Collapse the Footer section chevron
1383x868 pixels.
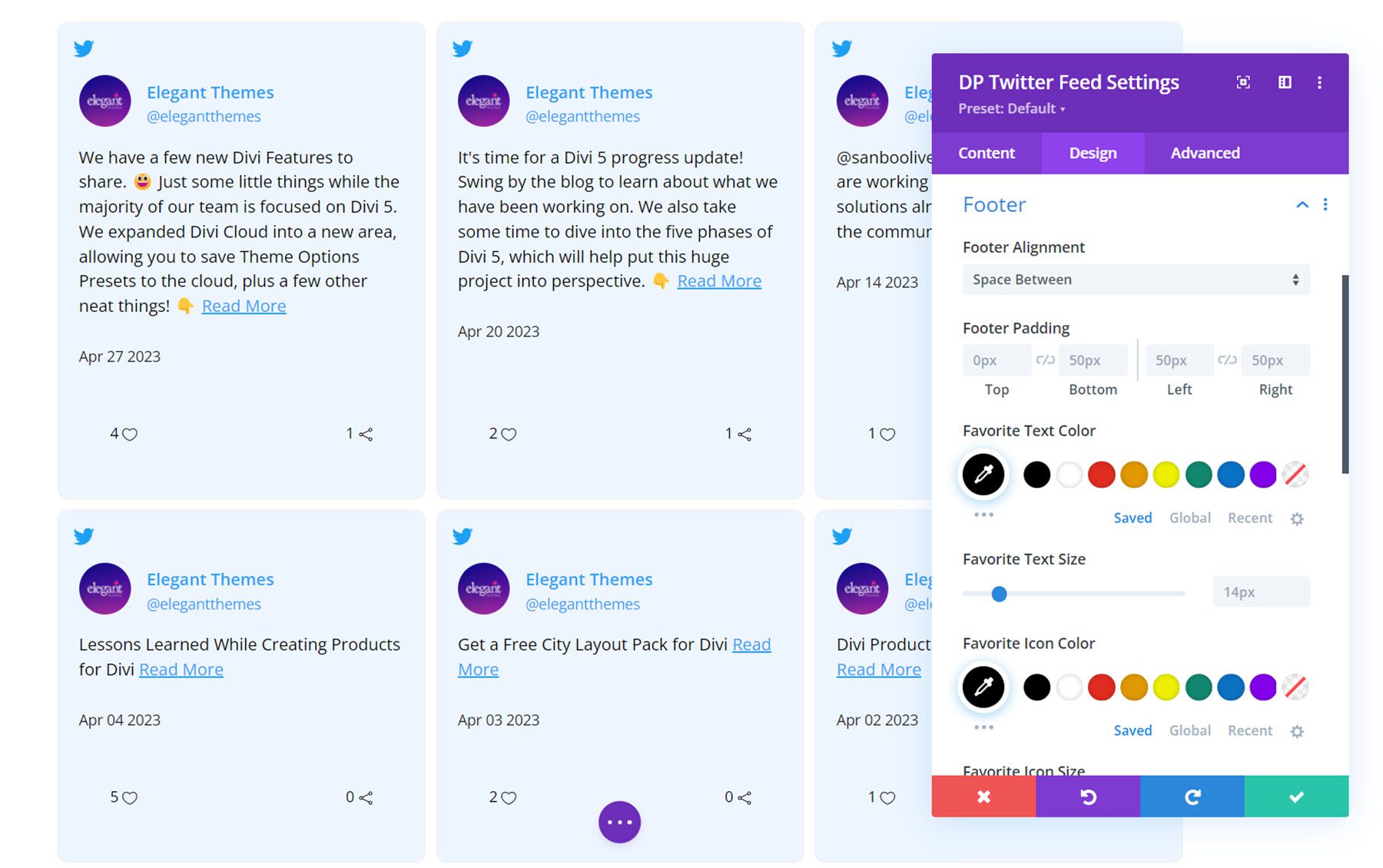(x=1302, y=204)
